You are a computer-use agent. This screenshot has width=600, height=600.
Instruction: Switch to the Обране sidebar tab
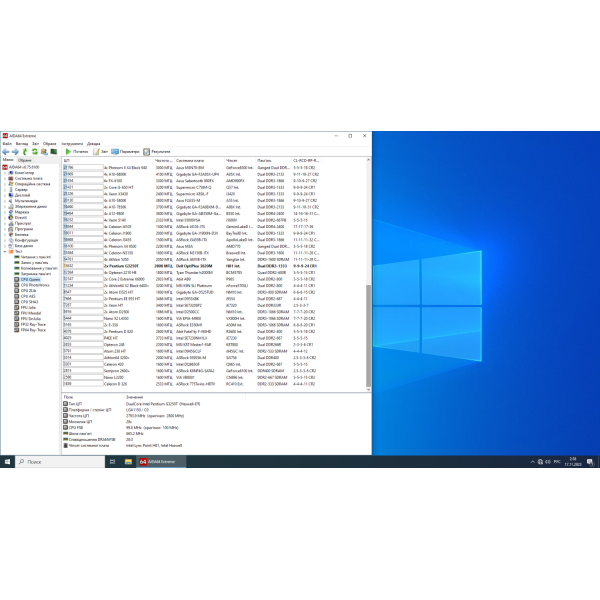pos(24,160)
